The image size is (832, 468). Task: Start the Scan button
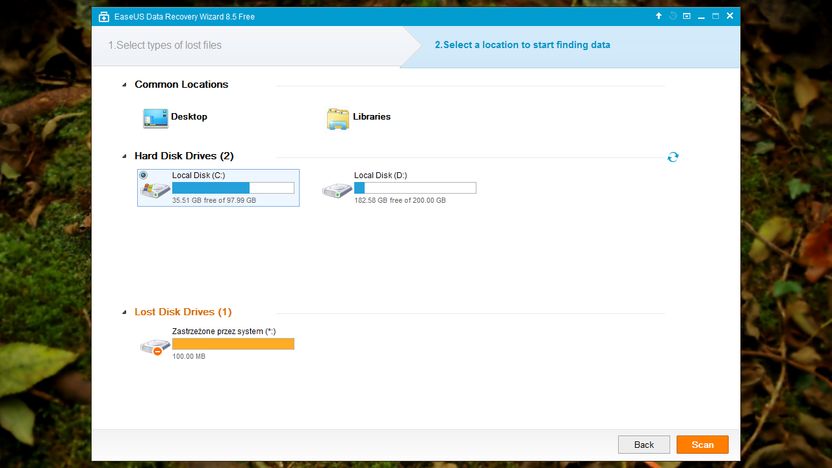coord(703,445)
